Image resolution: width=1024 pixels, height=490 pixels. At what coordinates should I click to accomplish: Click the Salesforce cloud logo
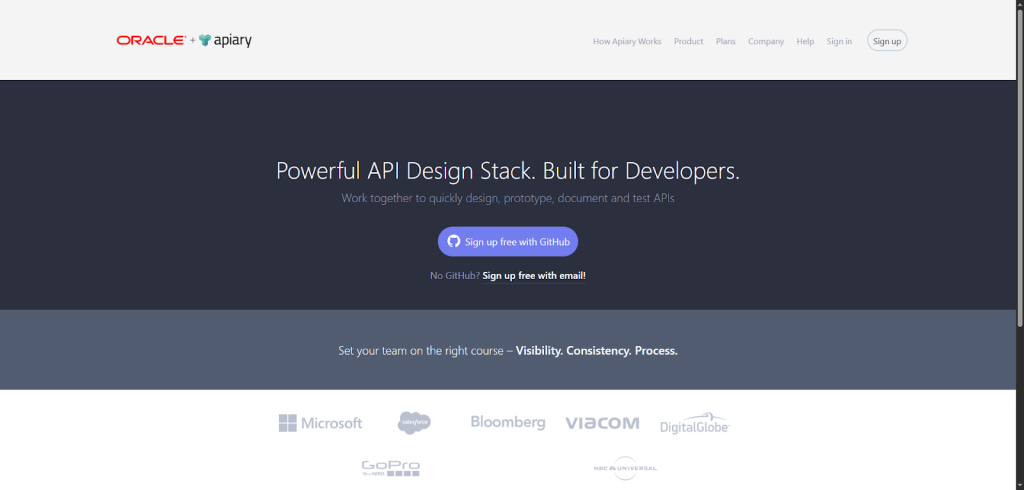[414, 423]
